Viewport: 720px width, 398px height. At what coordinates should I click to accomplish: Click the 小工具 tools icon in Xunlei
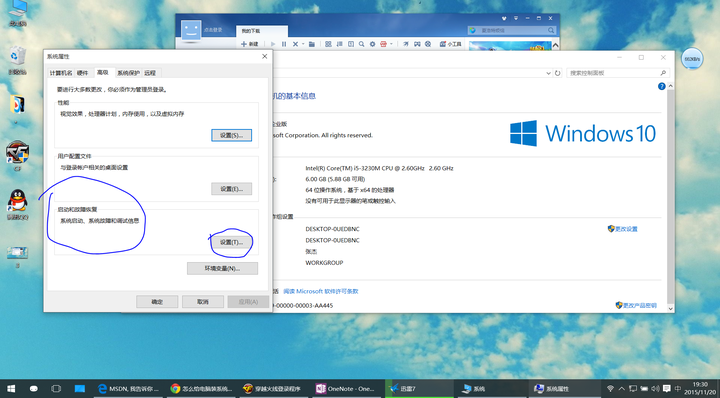450,44
